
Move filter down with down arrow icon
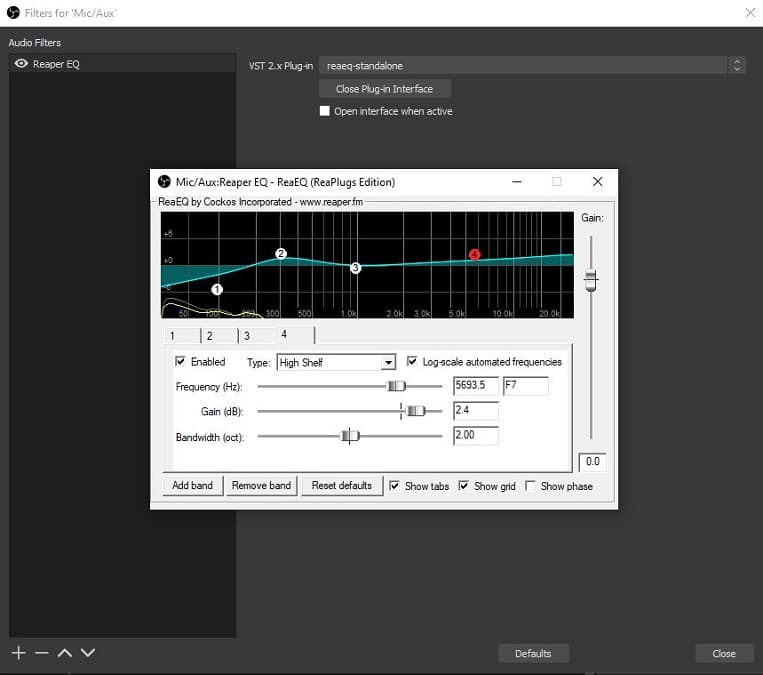pos(88,653)
